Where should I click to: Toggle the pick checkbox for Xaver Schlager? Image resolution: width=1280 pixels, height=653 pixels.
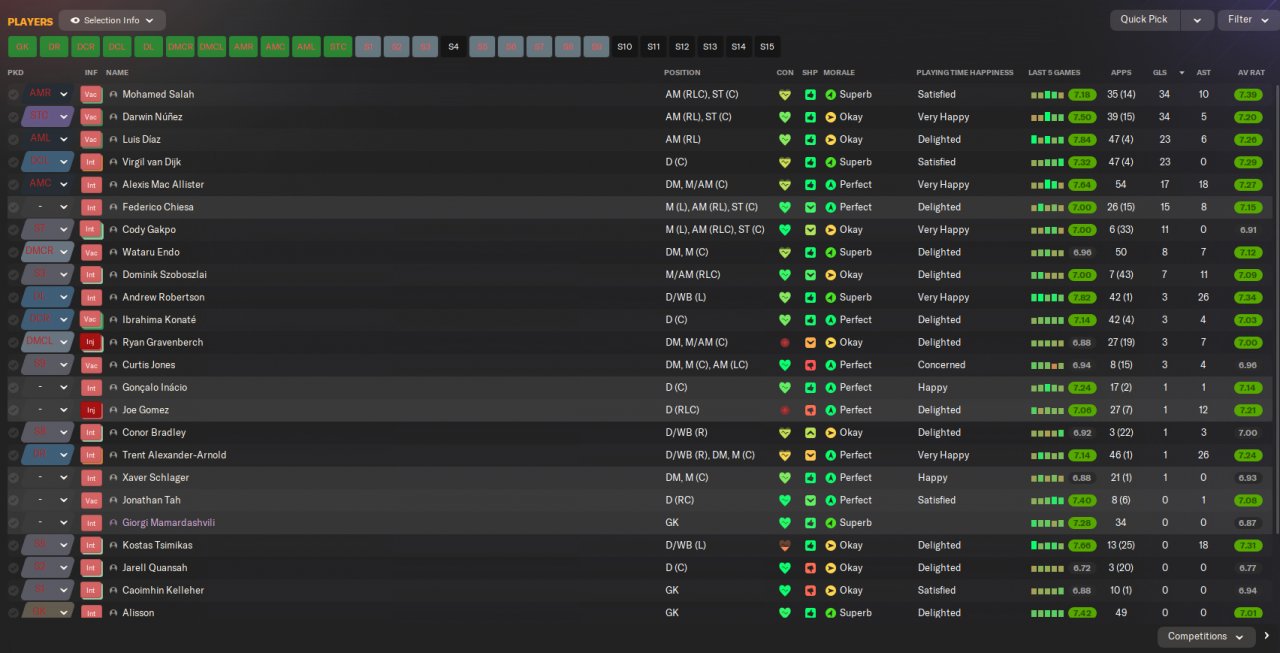[x=13, y=478]
